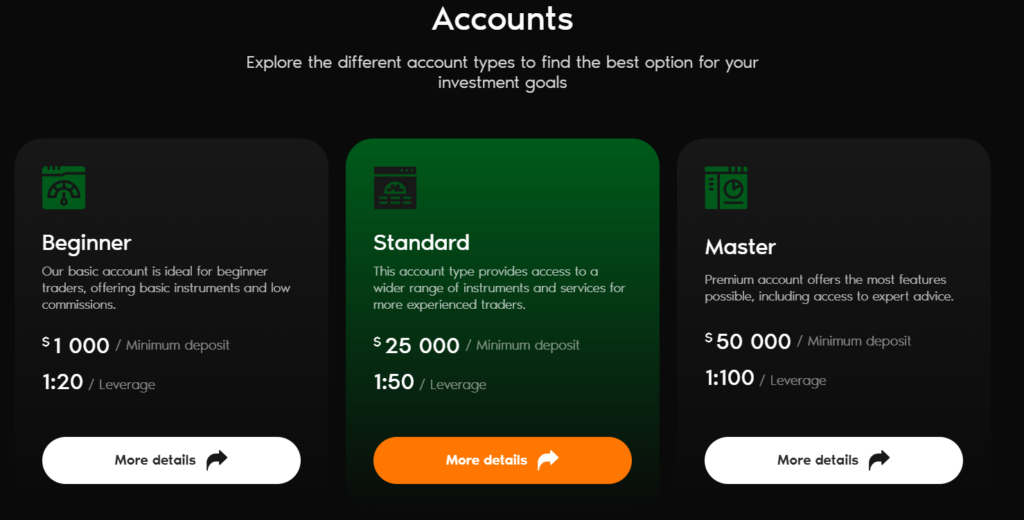The image size is (1024, 520).
Task: Click the arrow icon on Master's button
Action: pos(879,460)
